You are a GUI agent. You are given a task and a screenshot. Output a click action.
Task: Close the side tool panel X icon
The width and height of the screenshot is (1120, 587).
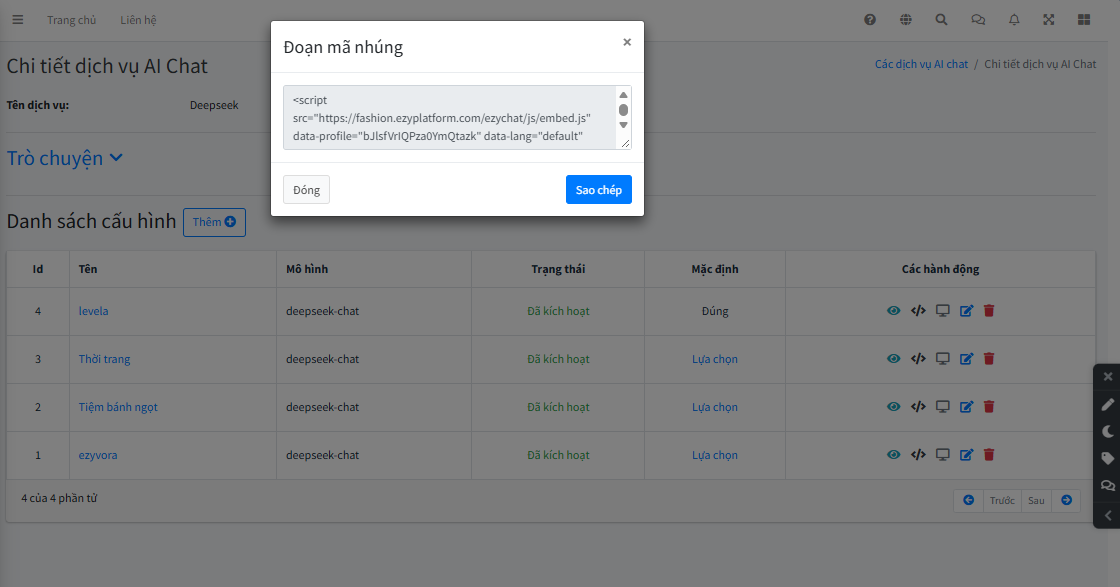(x=1108, y=377)
